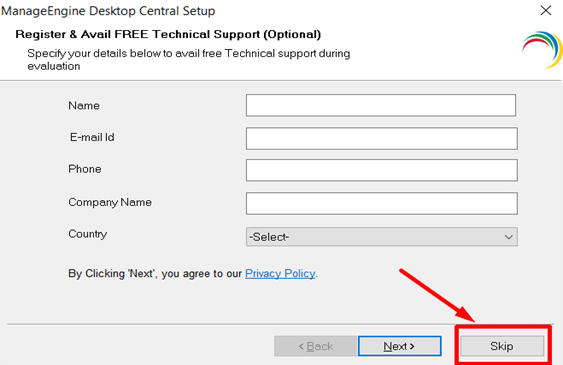
Task: Click the 'E-mail Id' label text
Action: click(x=92, y=137)
